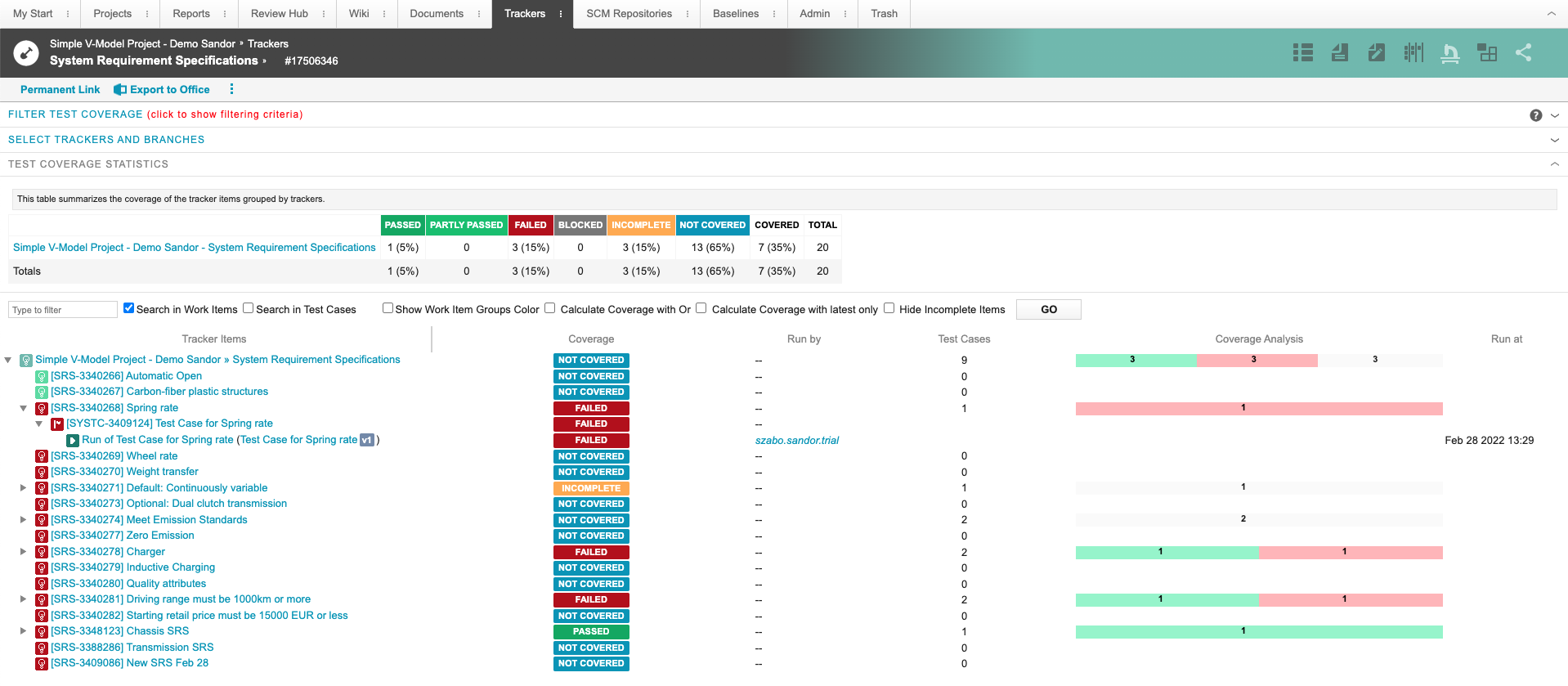Click Spring rate red coverage bar
The height and width of the screenshot is (686, 1568).
coord(1259,408)
